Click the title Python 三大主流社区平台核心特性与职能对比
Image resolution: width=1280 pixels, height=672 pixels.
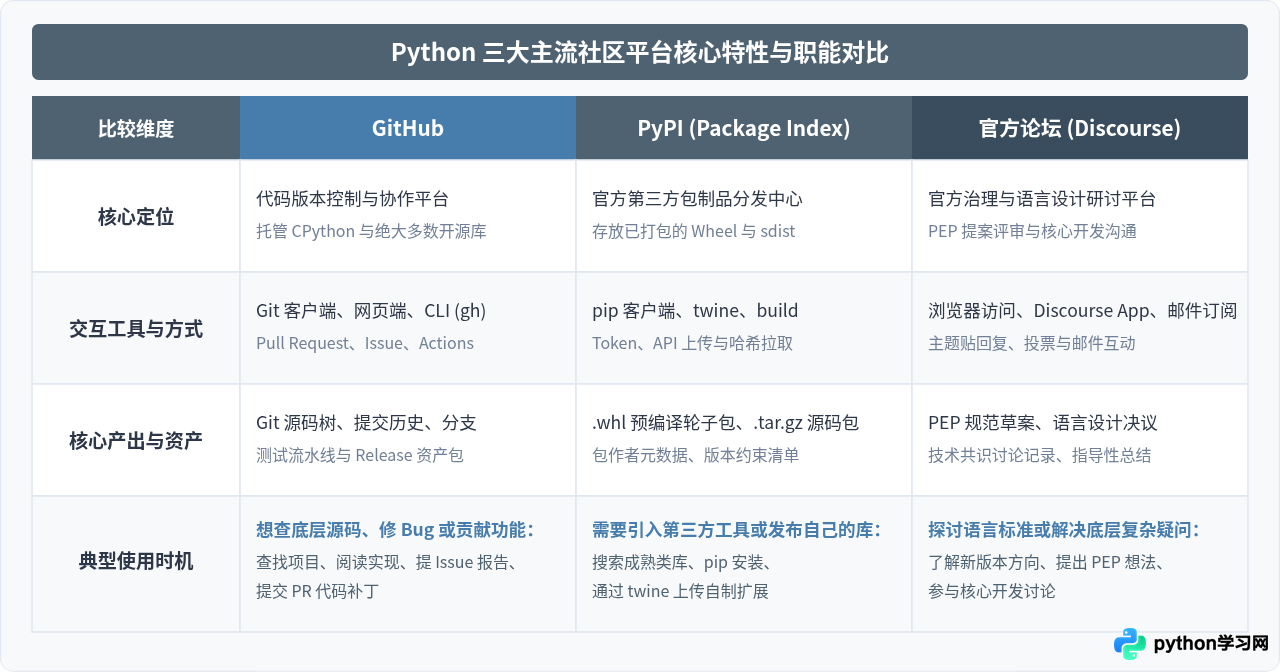[x=640, y=52]
